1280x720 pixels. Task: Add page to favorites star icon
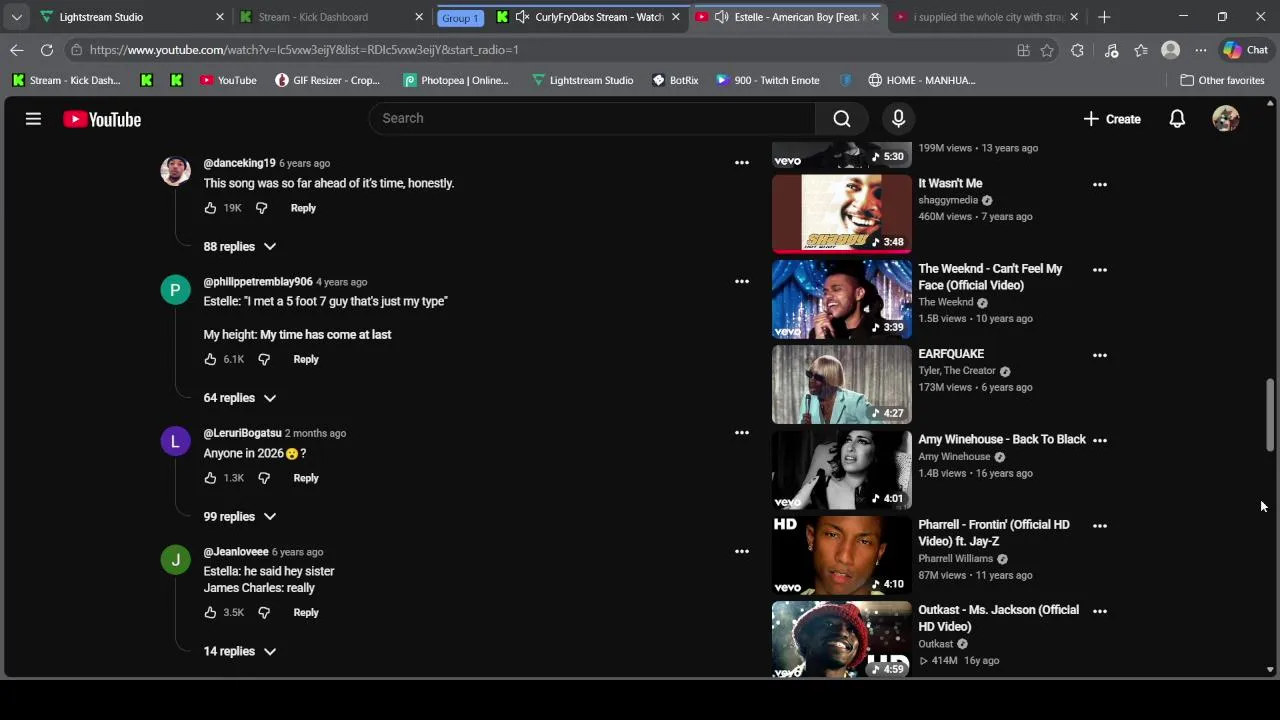[x=1047, y=50]
